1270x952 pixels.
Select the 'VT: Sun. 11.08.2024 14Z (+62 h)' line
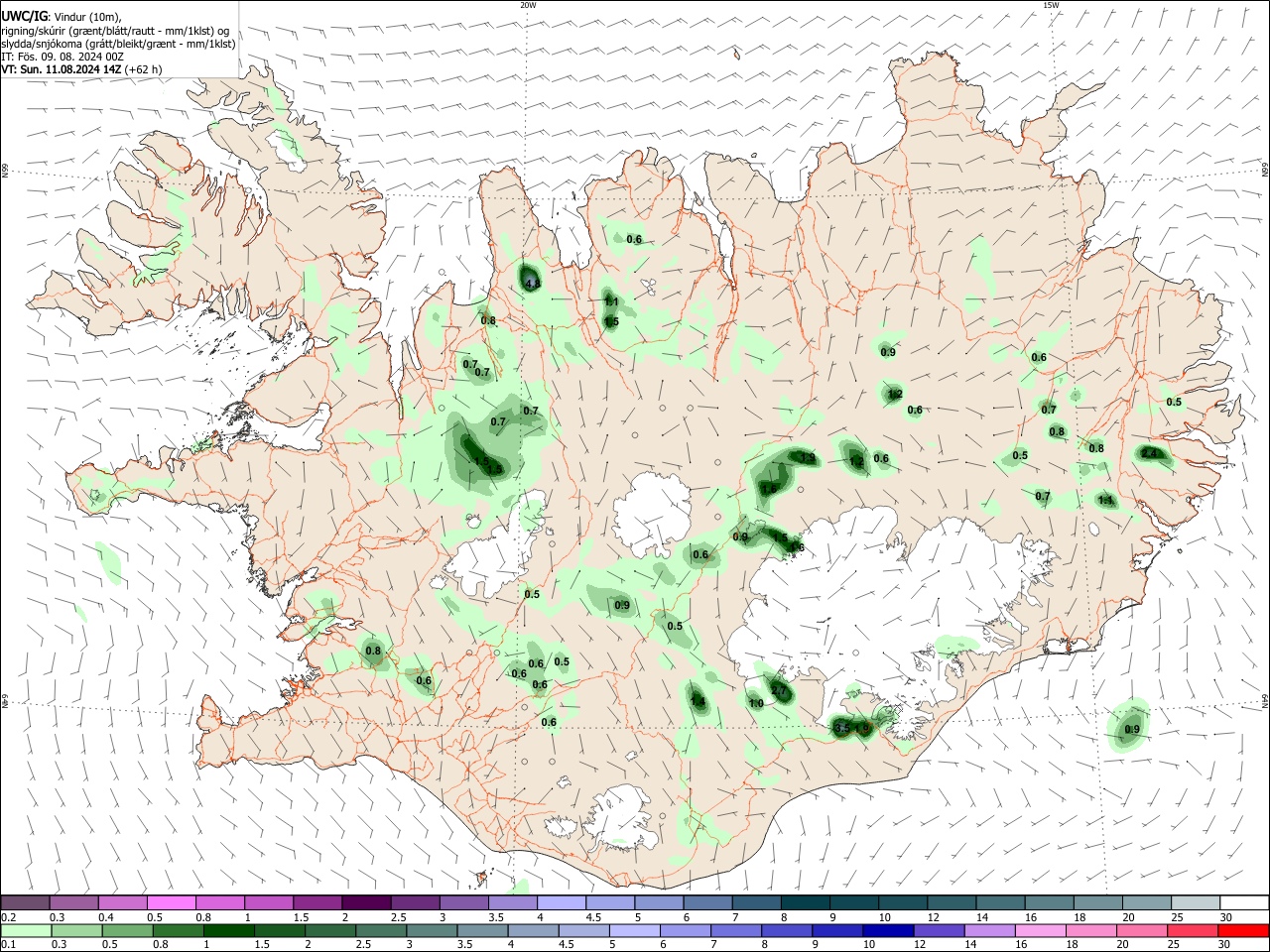click(x=81, y=69)
